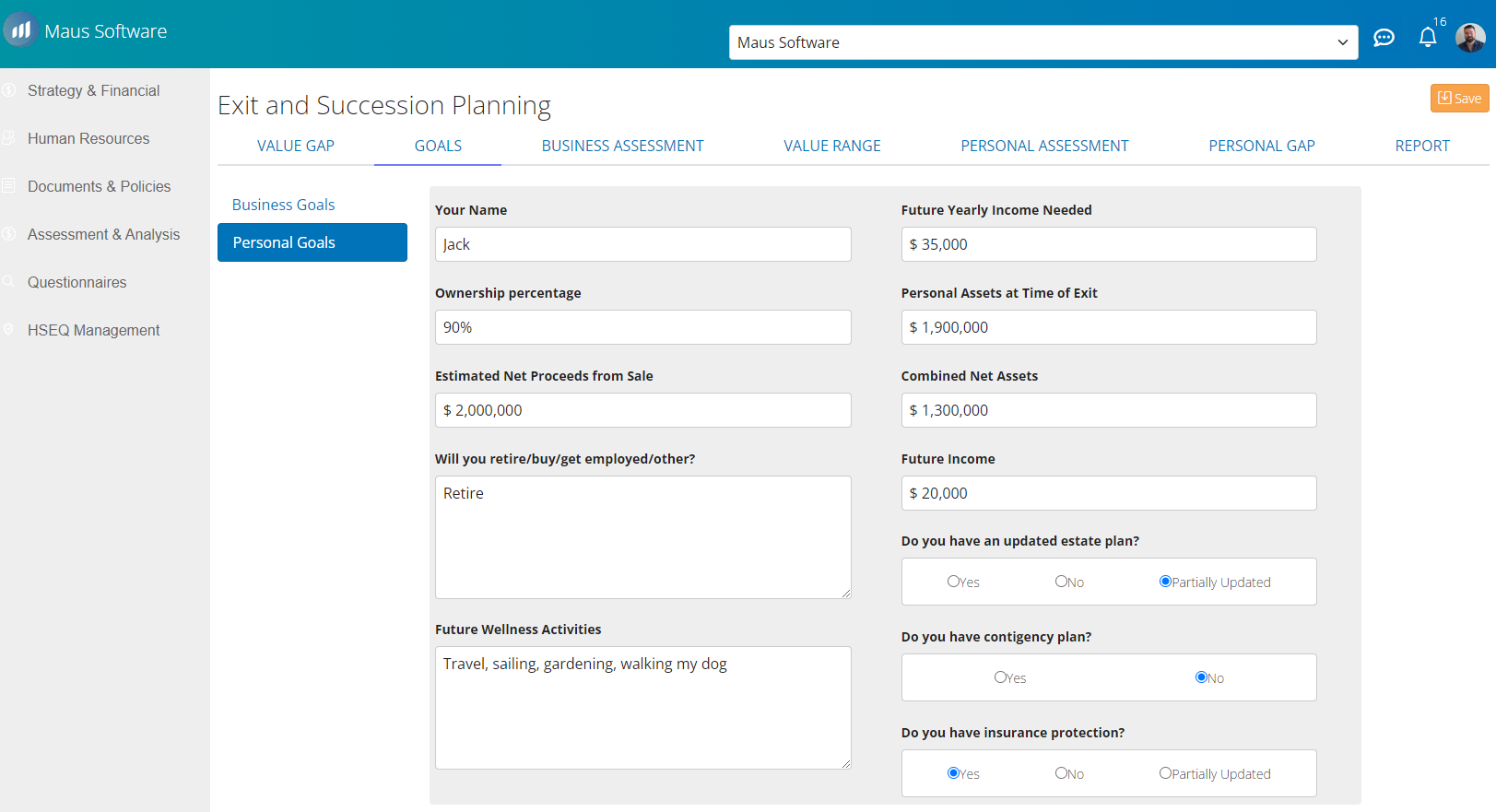The image size is (1496, 812).
Task: Click the Human Resources people icon
Action: [9, 138]
